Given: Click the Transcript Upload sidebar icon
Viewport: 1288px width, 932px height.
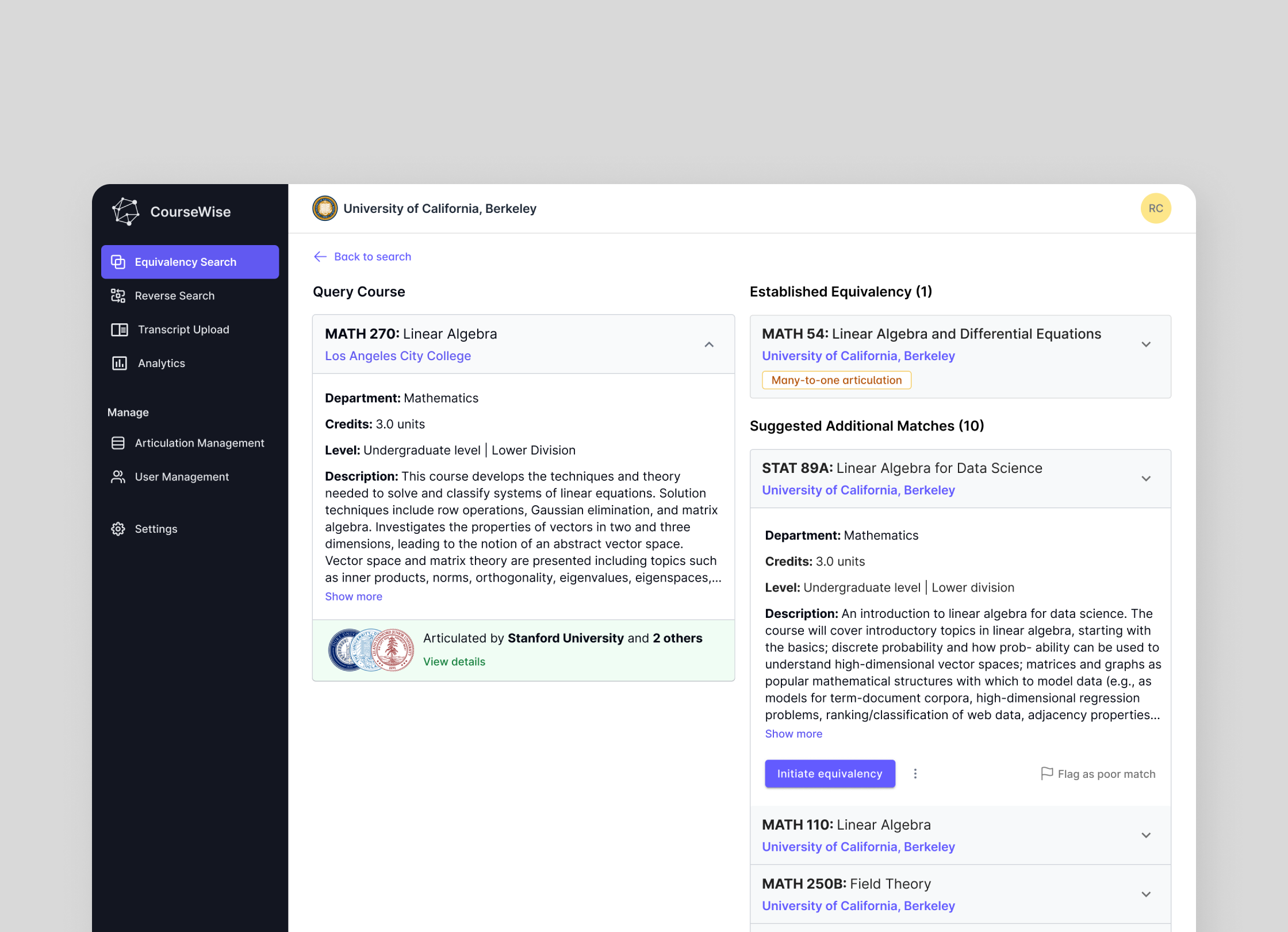Looking at the screenshot, I should pyautogui.click(x=119, y=330).
